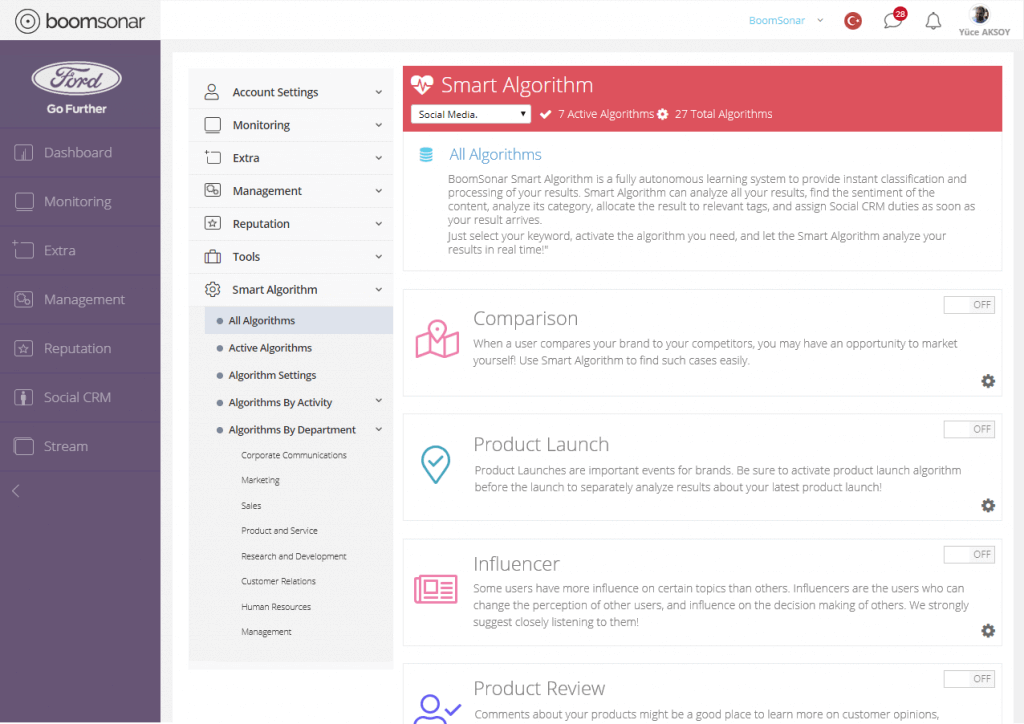Click the heartbeat icon beside Smart Algorithm title
The image size is (1024, 724).
point(422,85)
